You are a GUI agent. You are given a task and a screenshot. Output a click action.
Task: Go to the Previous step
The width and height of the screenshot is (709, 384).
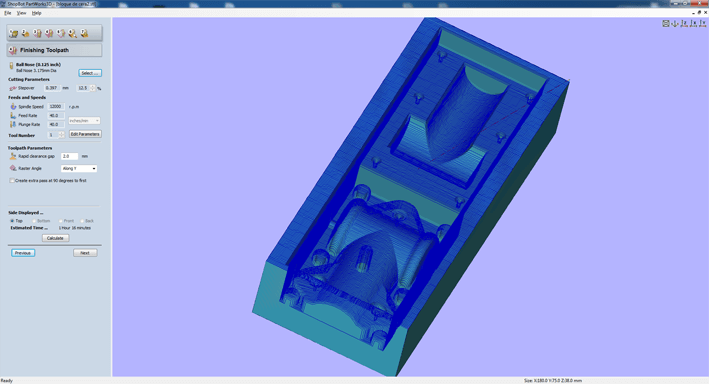(x=23, y=253)
